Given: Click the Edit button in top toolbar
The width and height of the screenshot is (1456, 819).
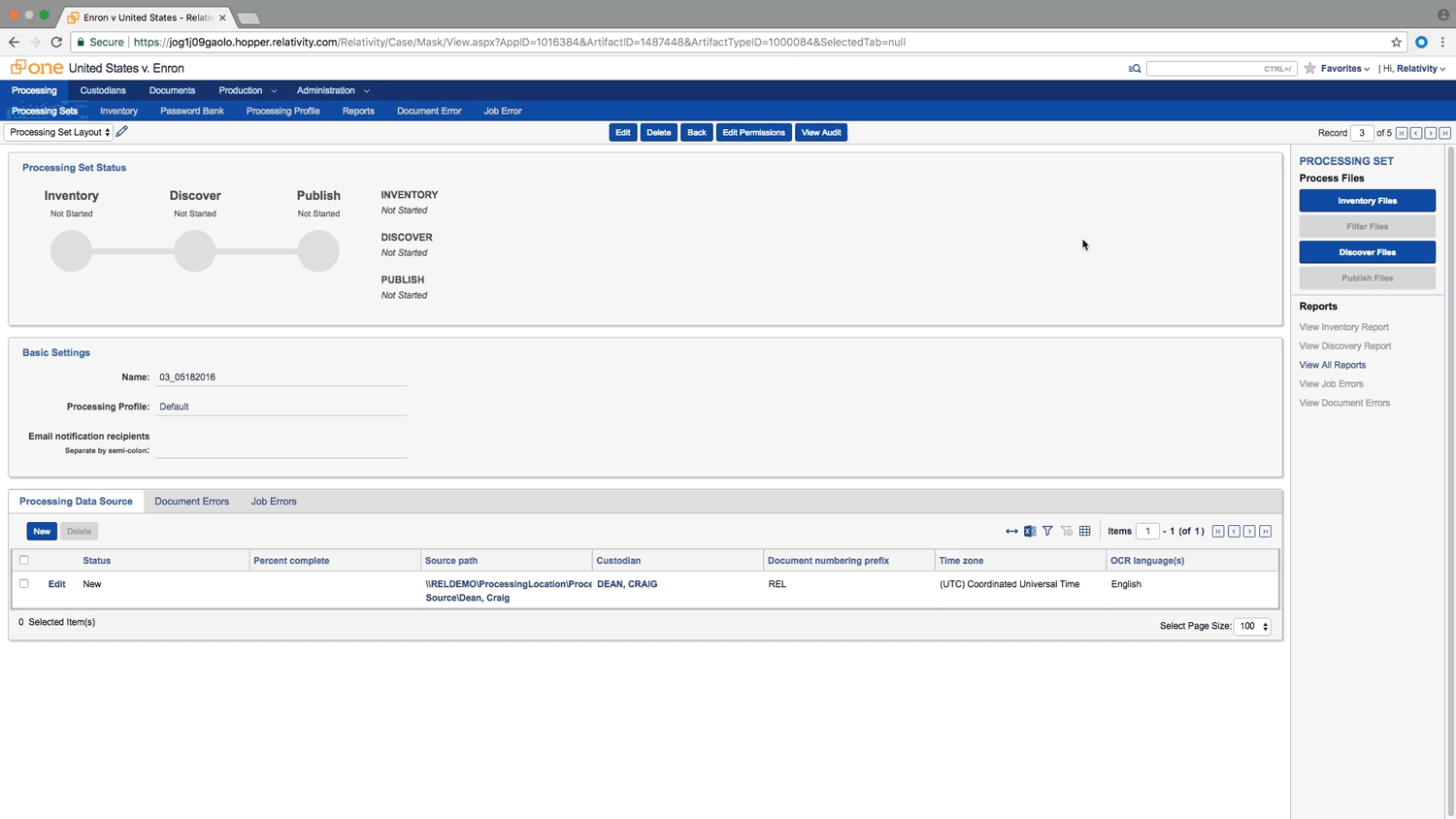Looking at the screenshot, I should (623, 132).
